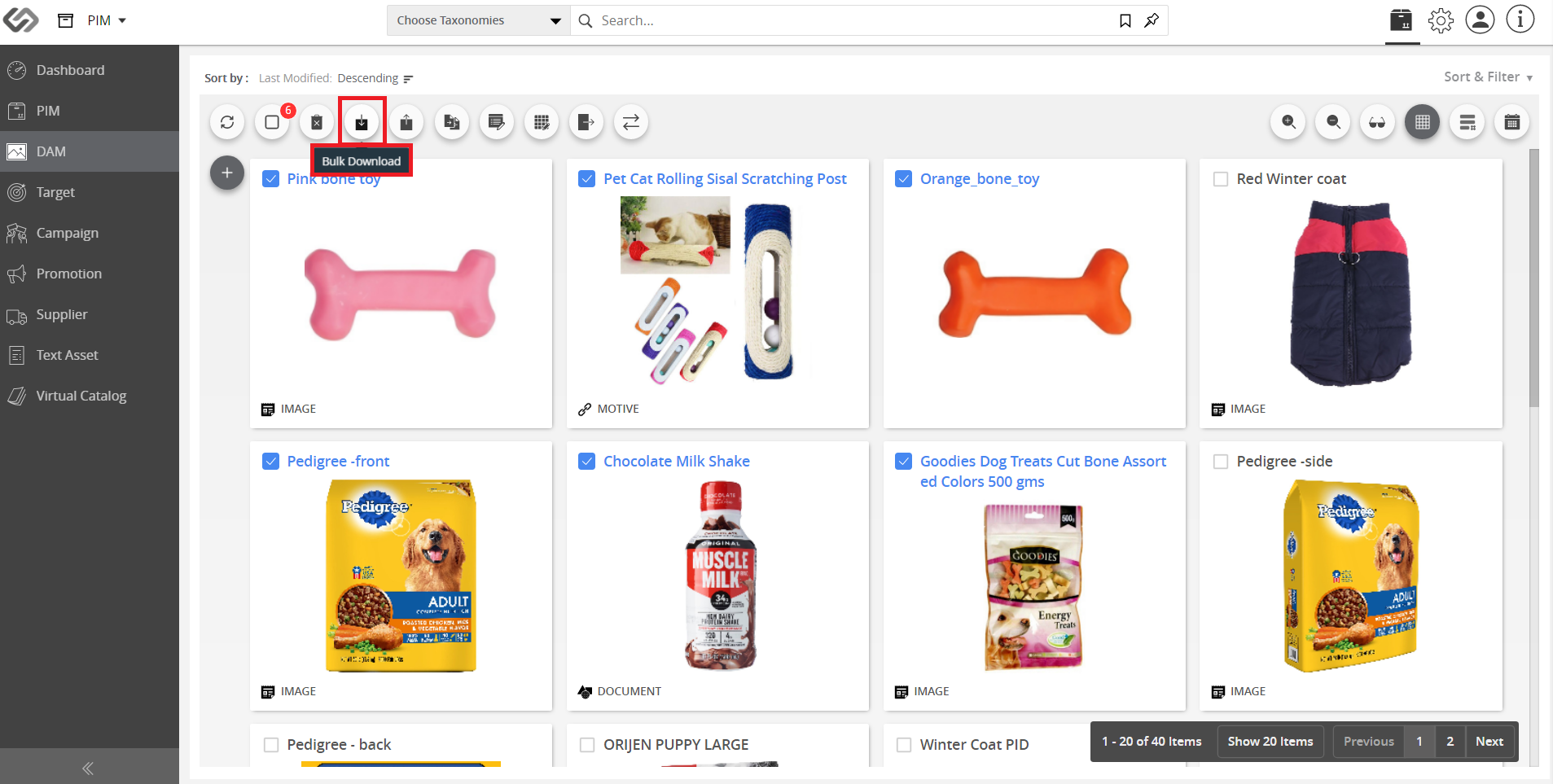This screenshot has width=1553, height=784.
Task: Select DAM in the sidebar
Action: pos(90,151)
